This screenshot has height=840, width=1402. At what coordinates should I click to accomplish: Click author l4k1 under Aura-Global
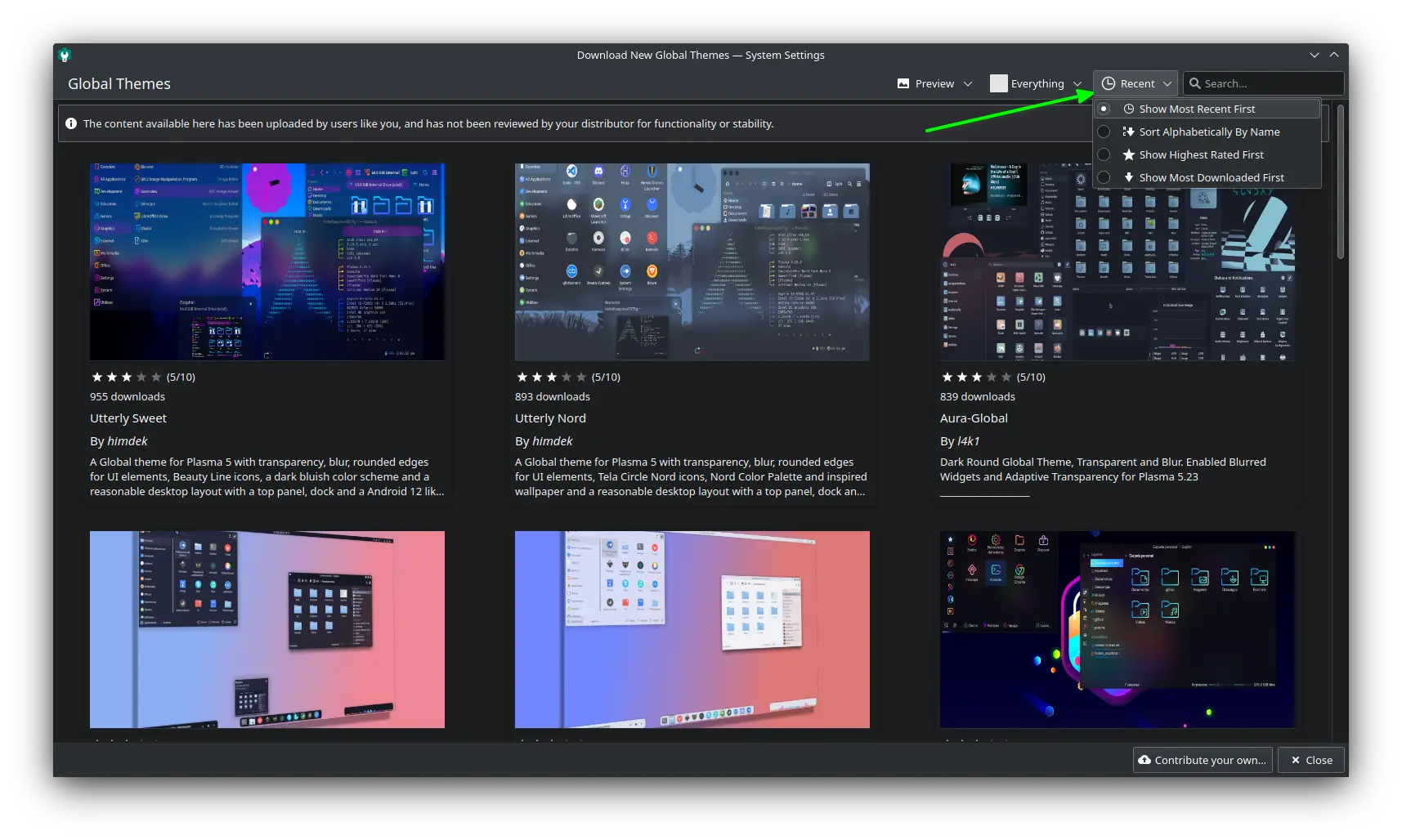click(969, 441)
